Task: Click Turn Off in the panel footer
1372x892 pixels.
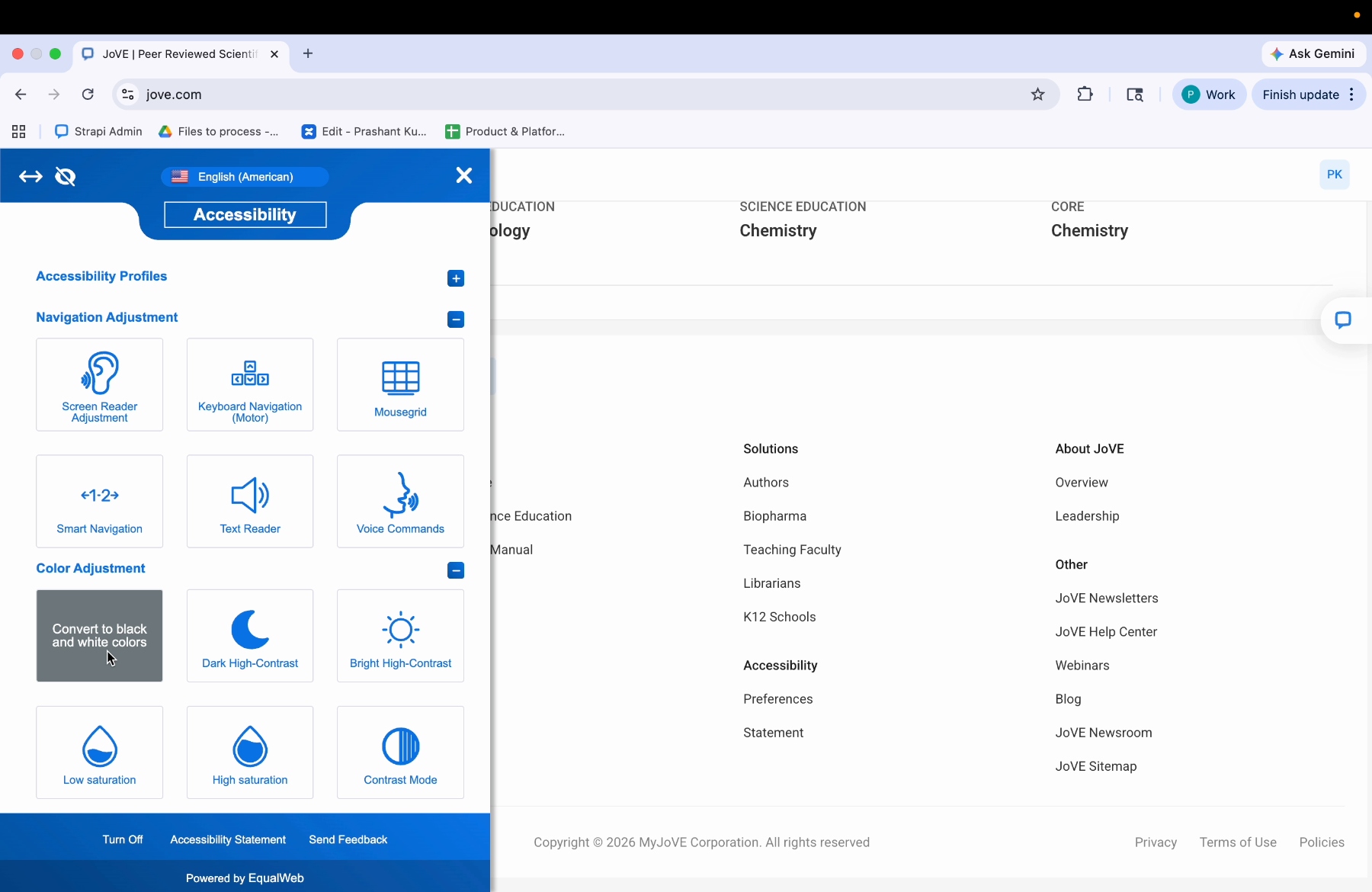Action: tap(123, 839)
